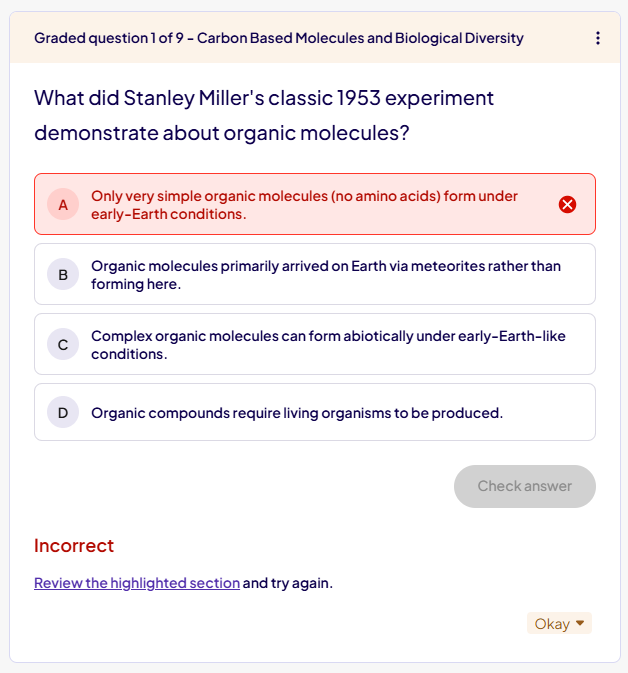Click the circular B letter badge
Image resolution: width=628 pixels, height=673 pixels.
click(62, 274)
